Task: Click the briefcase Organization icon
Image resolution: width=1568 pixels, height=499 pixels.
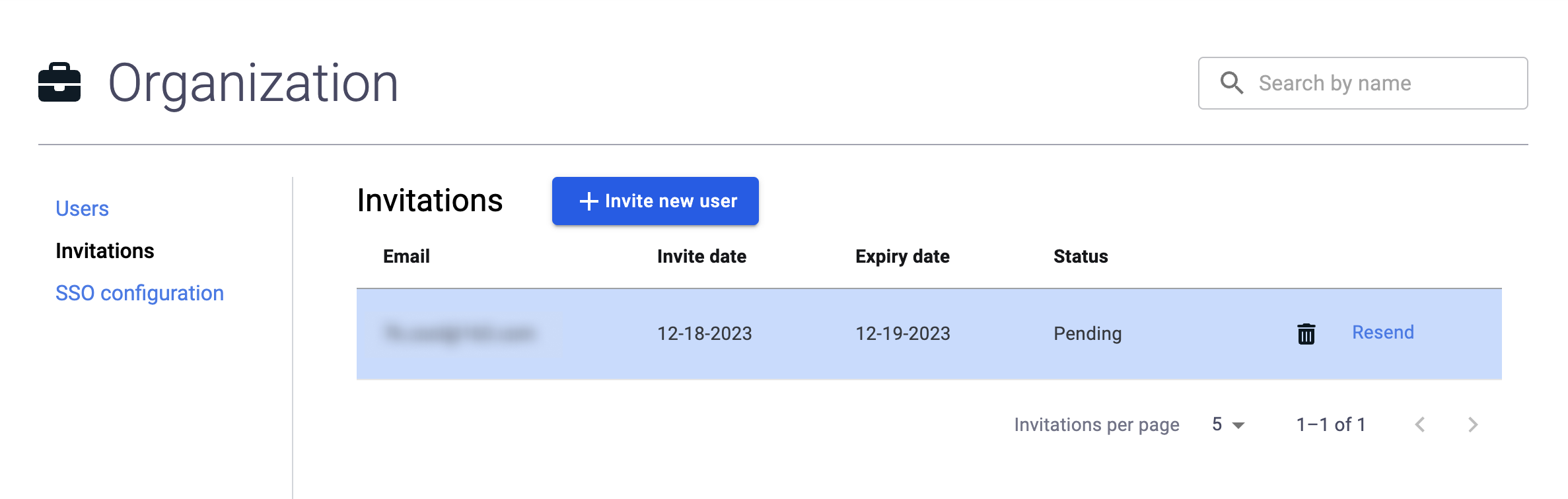Action: 59,83
